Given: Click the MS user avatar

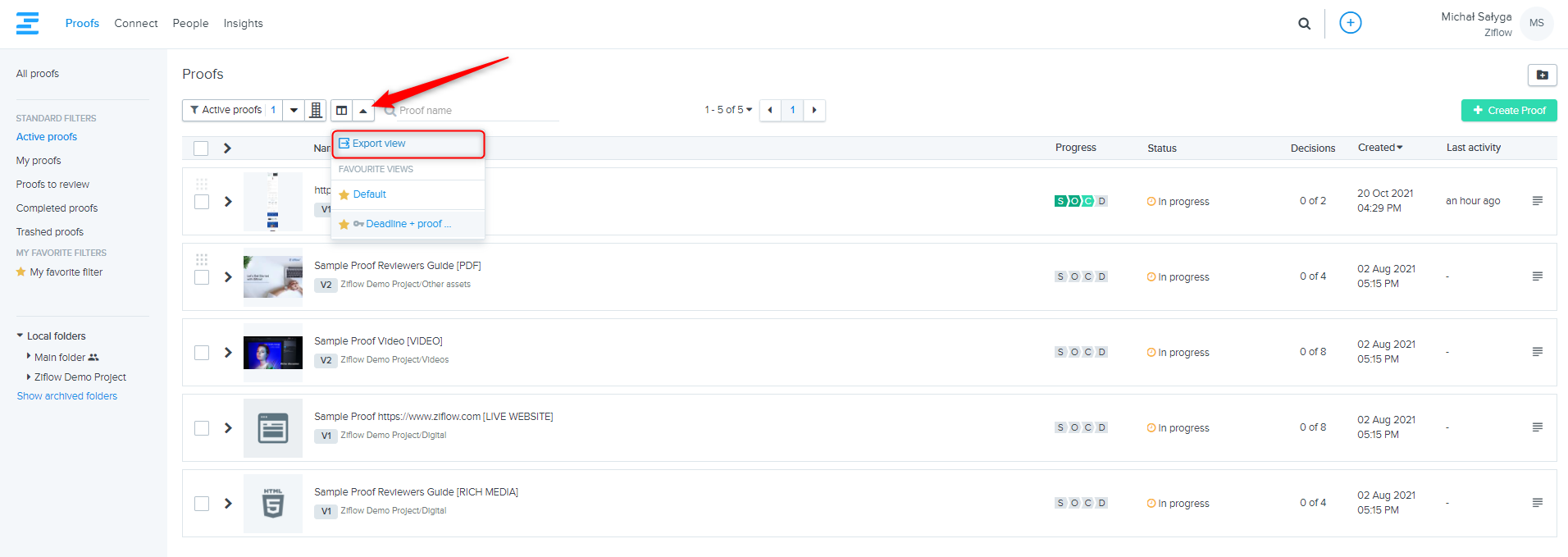Looking at the screenshot, I should (x=1536, y=23).
